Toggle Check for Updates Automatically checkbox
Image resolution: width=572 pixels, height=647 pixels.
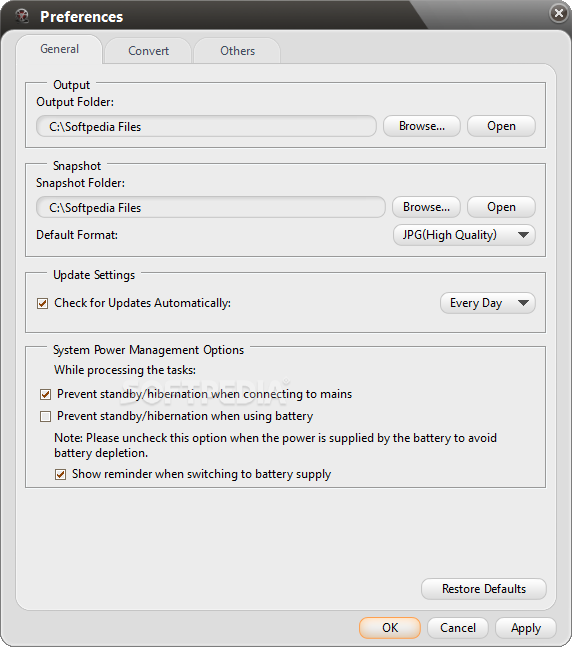(43, 304)
